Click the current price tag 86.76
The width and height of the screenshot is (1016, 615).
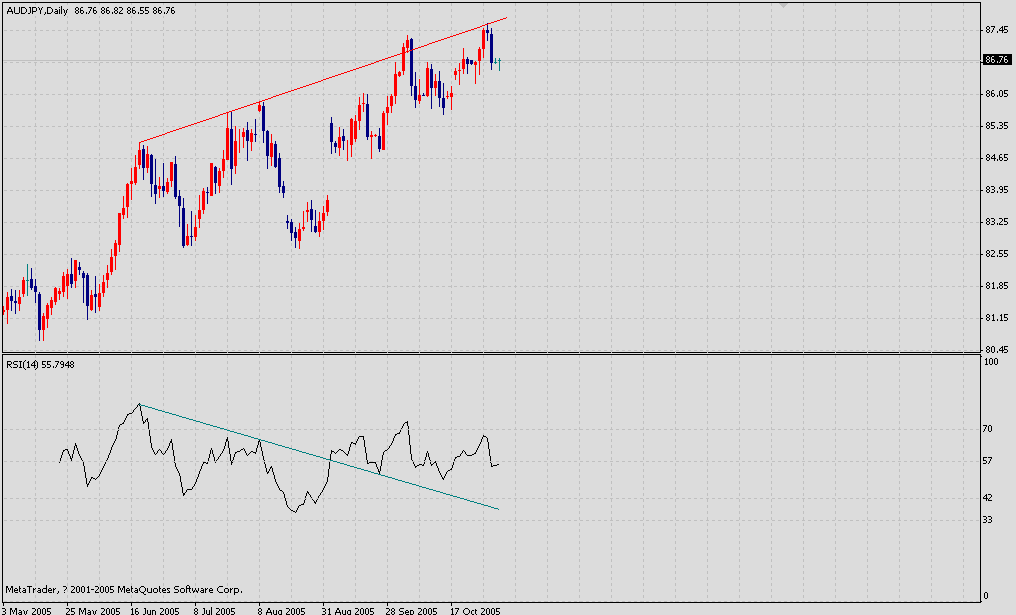pos(997,60)
